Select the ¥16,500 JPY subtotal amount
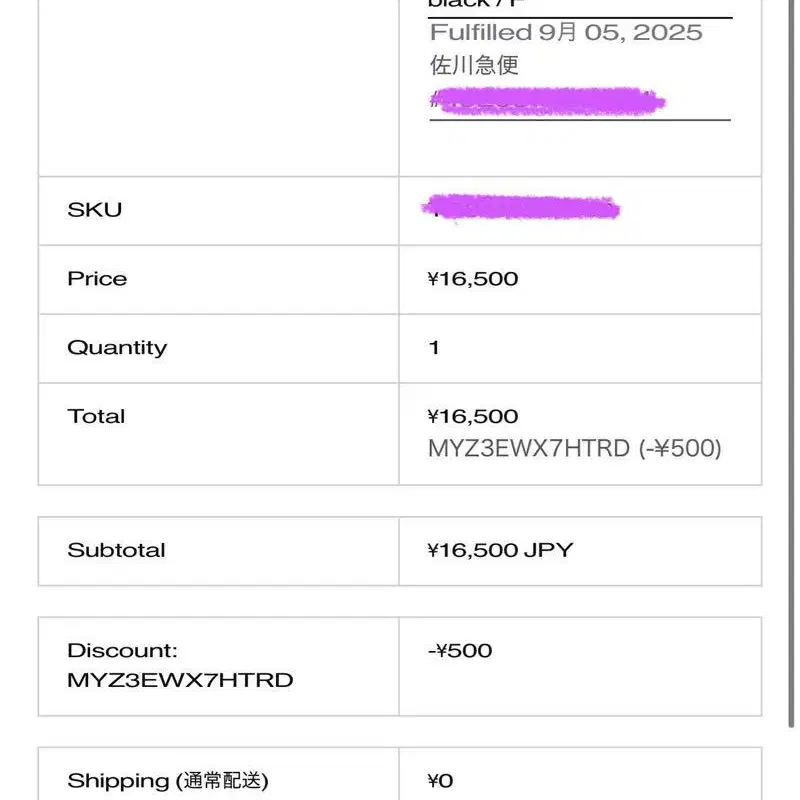This screenshot has width=800, height=800. pos(500,550)
